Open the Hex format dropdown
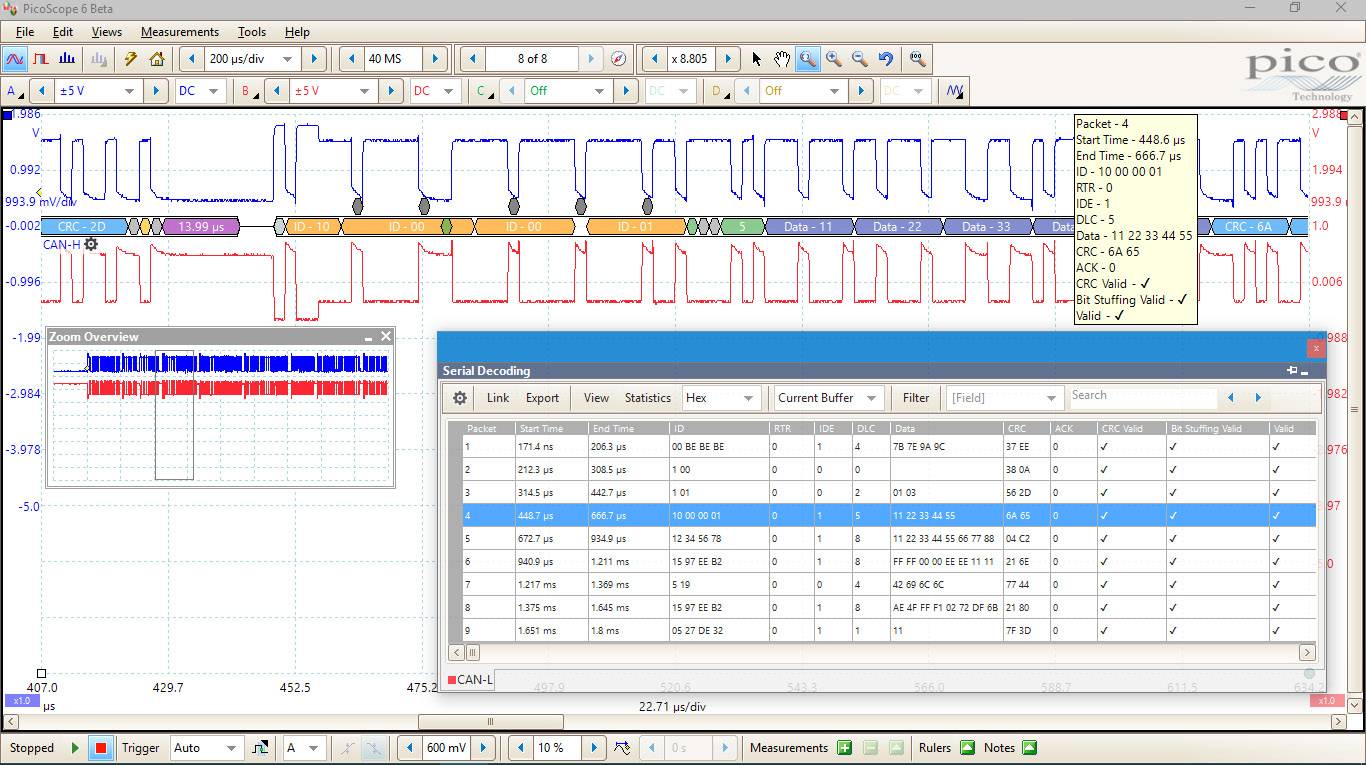 pos(720,397)
